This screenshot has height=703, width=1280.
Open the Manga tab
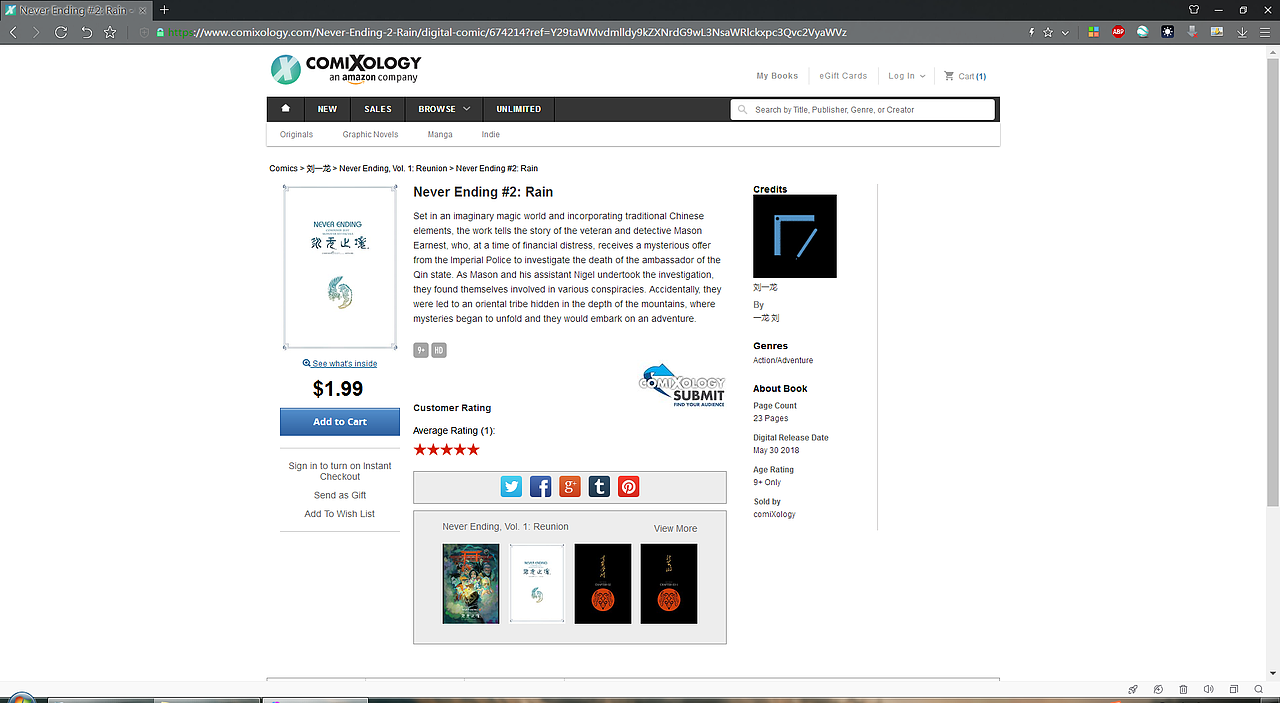(440, 134)
